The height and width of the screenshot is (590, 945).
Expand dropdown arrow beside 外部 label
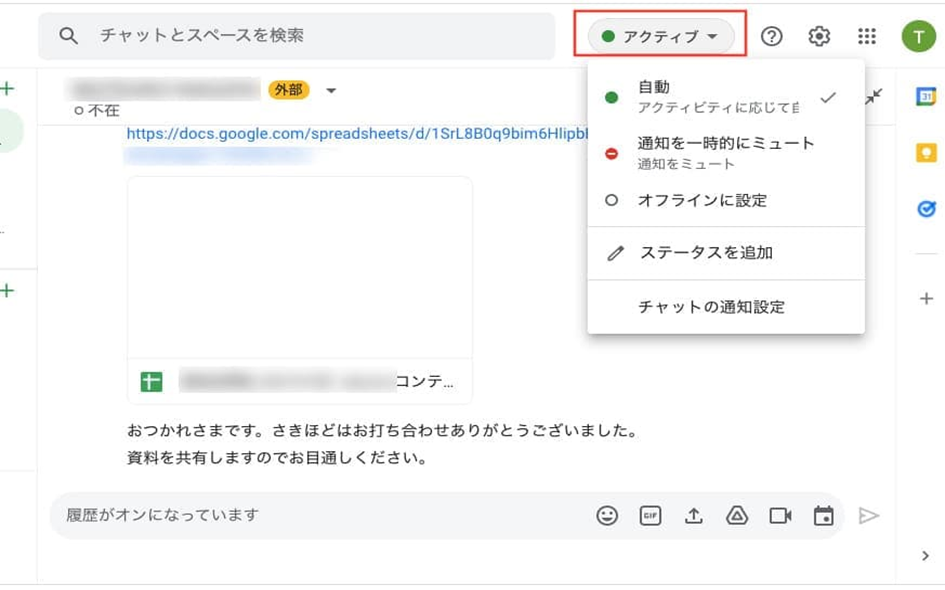331,91
